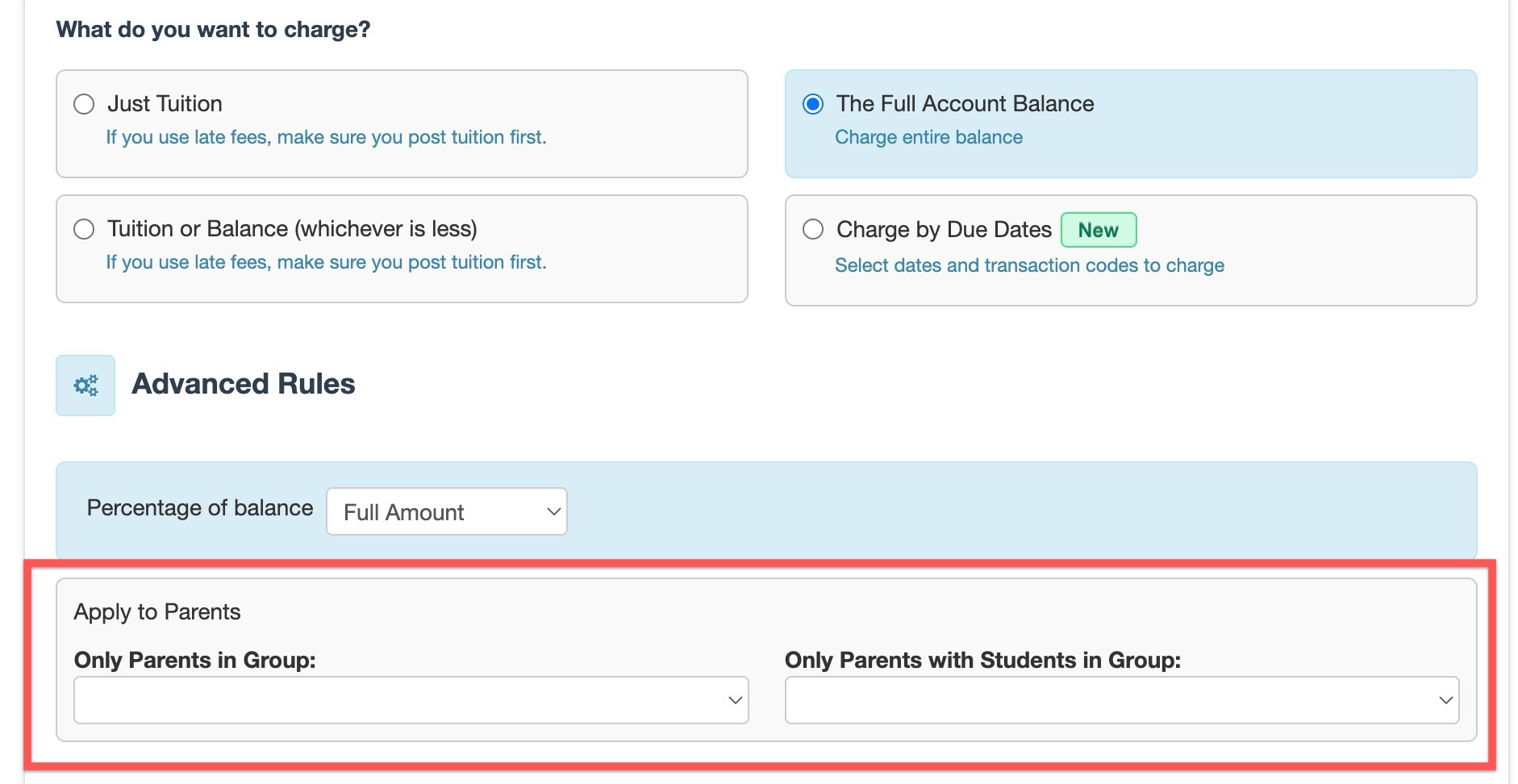Open the Only Parents in Group dropdown

pyautogui.click(x=411, y=700)
